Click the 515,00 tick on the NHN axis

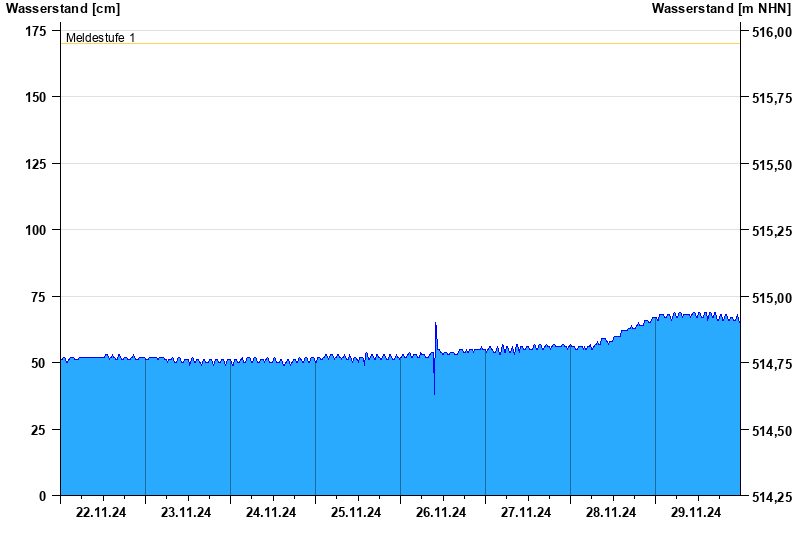pyautogui.click(x=771, y=298)
